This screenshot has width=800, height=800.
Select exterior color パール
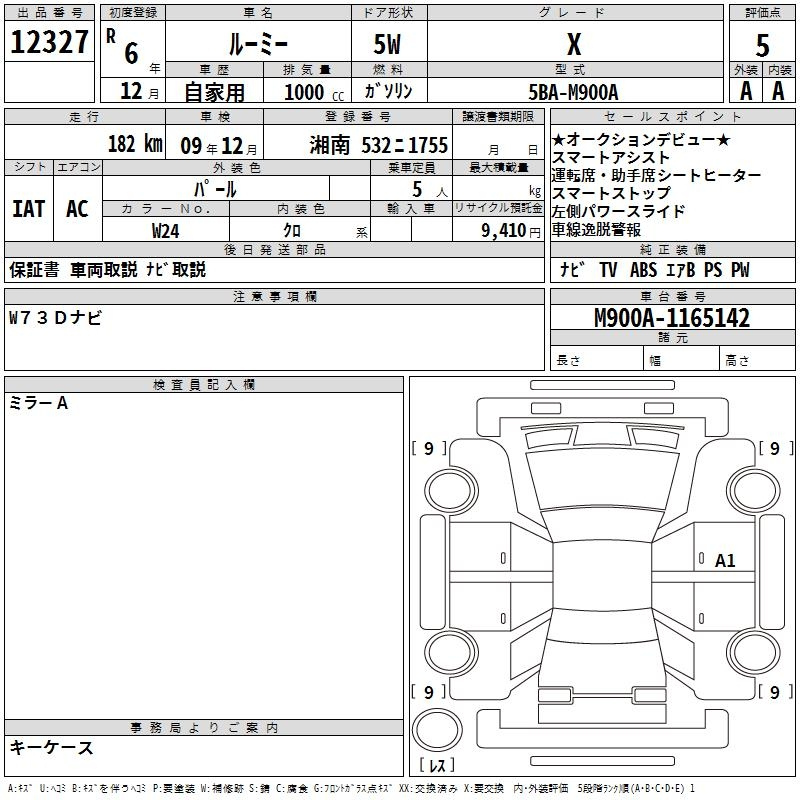click(215, 189)
